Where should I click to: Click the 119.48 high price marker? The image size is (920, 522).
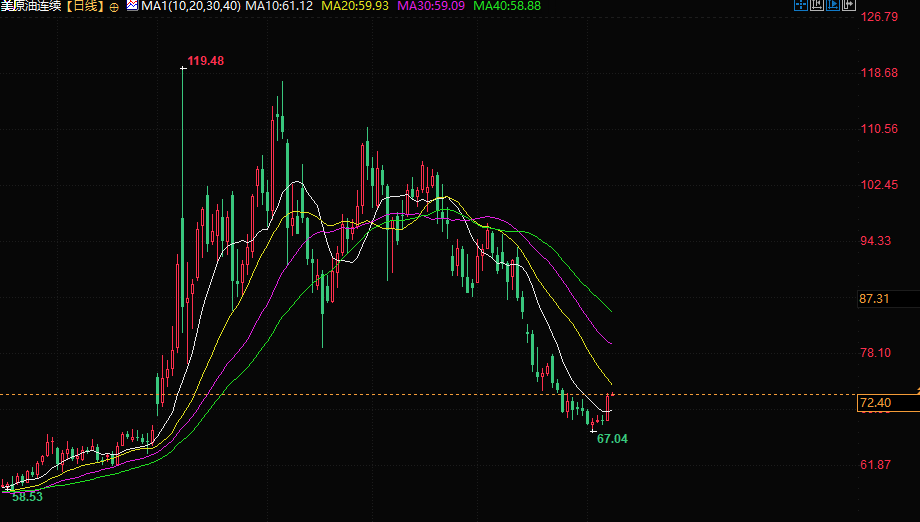(x=205, y=61)
